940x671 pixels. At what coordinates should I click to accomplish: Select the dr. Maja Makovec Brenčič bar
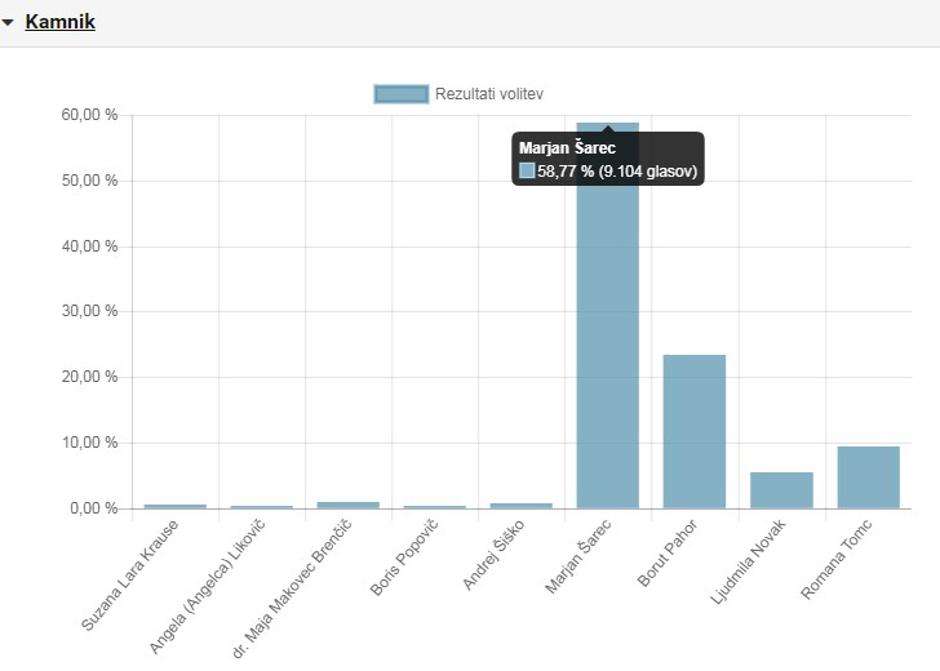pyautogui.click(x=348, y=505)
